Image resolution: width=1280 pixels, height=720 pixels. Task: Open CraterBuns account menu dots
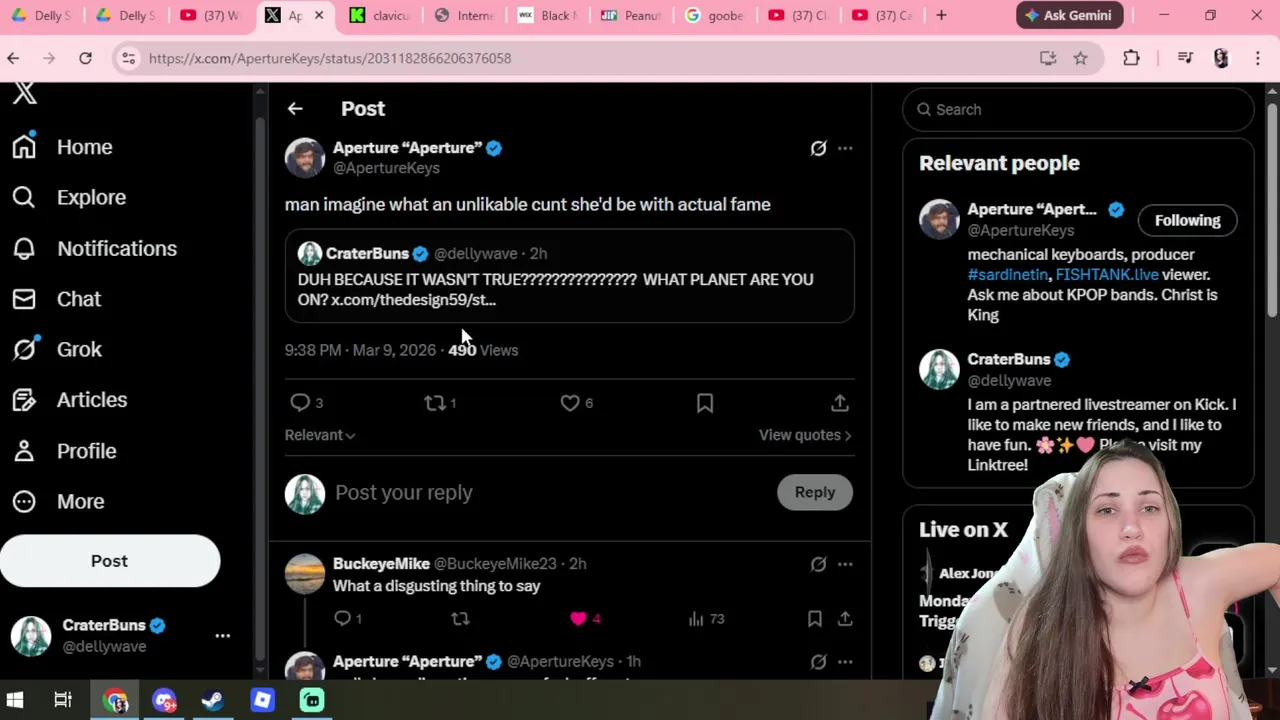222,635
